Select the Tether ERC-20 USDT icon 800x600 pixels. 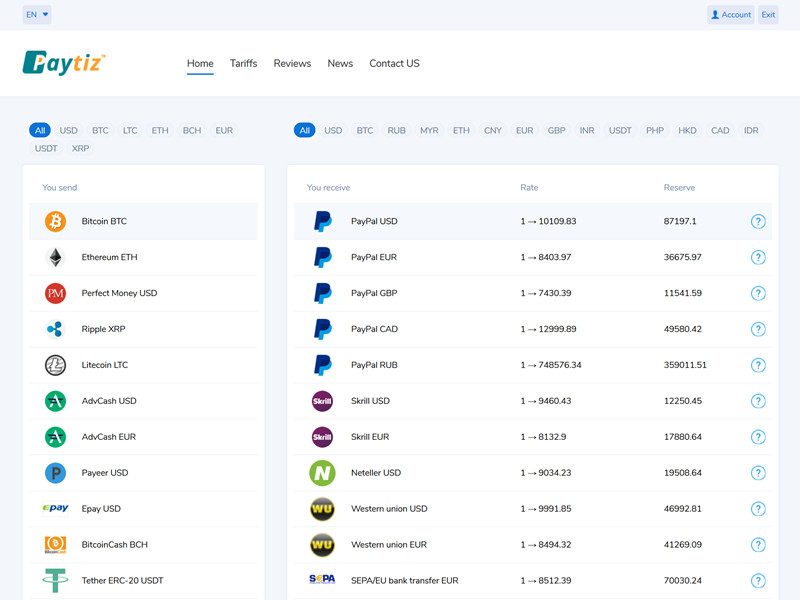click(55, 581)
